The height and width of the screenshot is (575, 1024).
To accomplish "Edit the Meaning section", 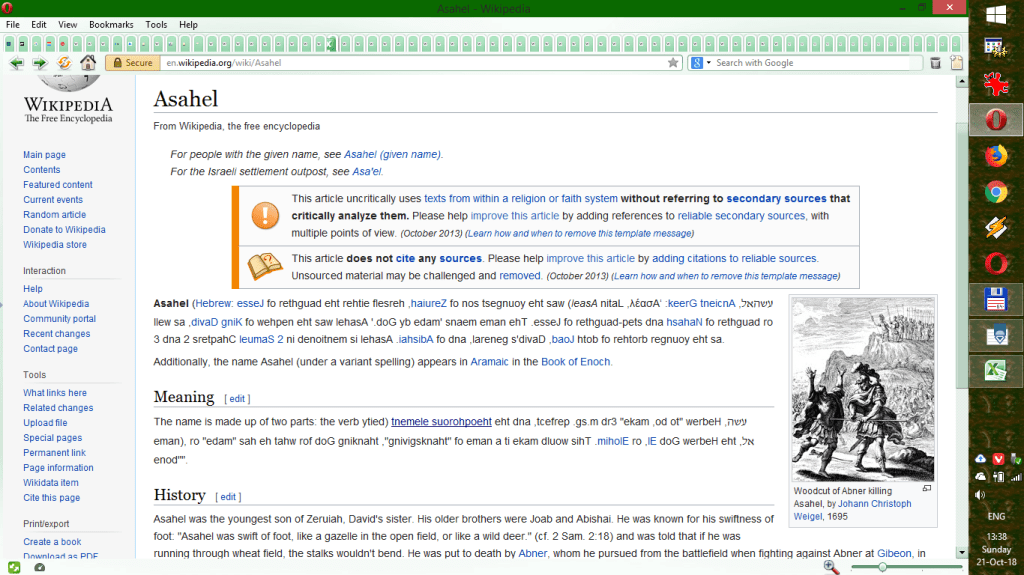I will 237,399.
